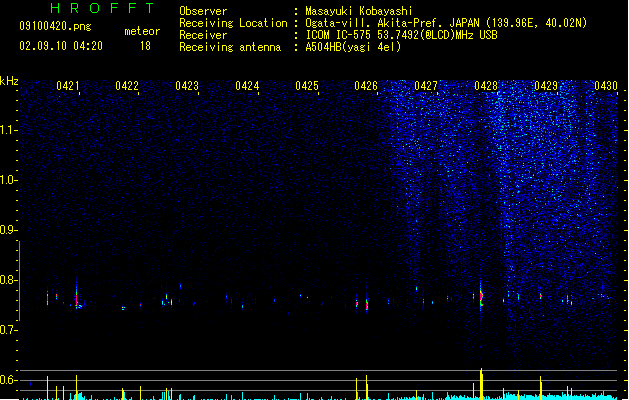Click the tallest yellow intensity spike below 0428
The height and width of the screenshot is (400, 629).
coord(481,384)
